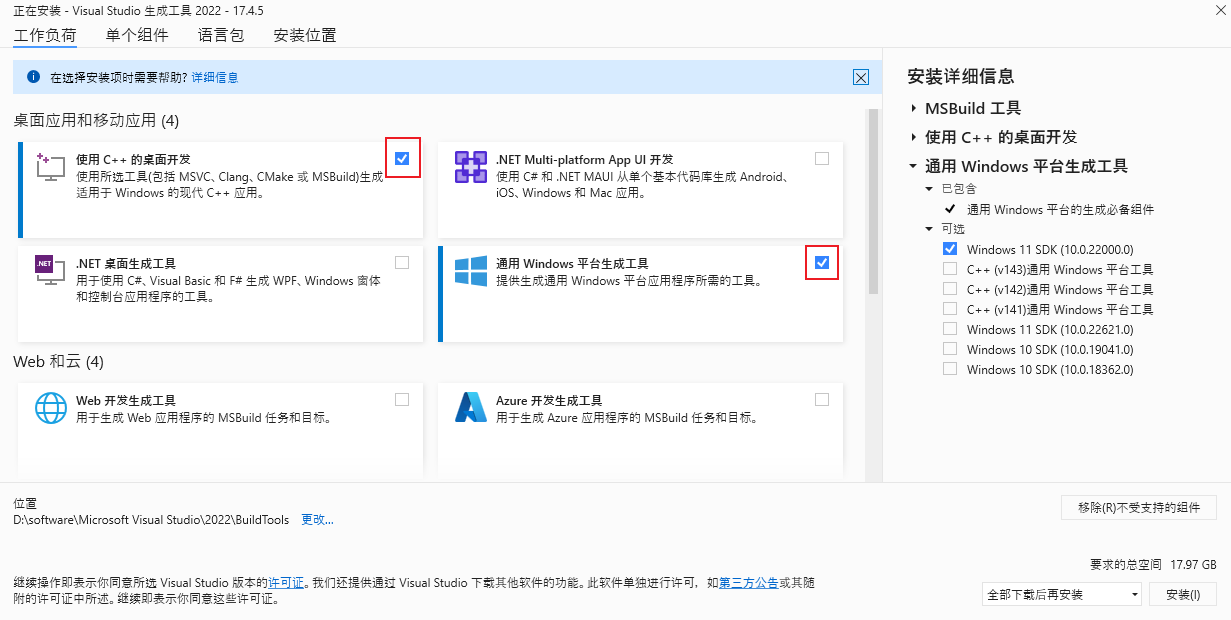Close the help banner with X

point(860,77)
